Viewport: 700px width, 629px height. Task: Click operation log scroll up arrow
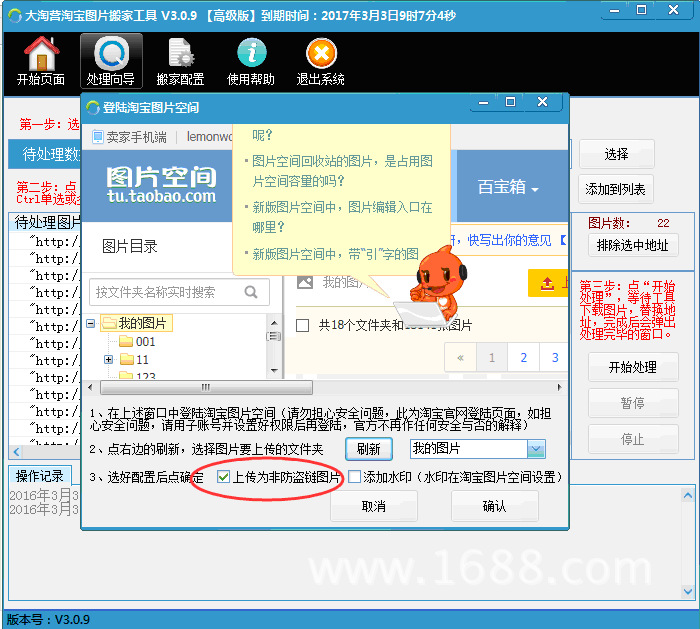tap(688, 495)
